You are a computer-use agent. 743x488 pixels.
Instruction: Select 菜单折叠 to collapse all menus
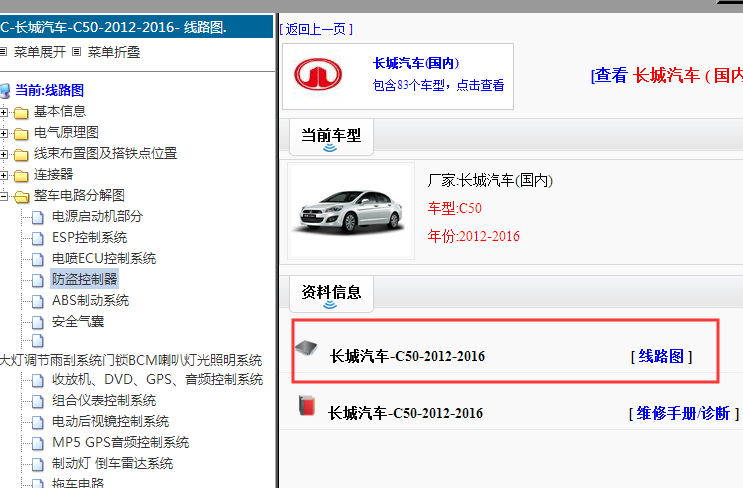[x=114, y=52]
